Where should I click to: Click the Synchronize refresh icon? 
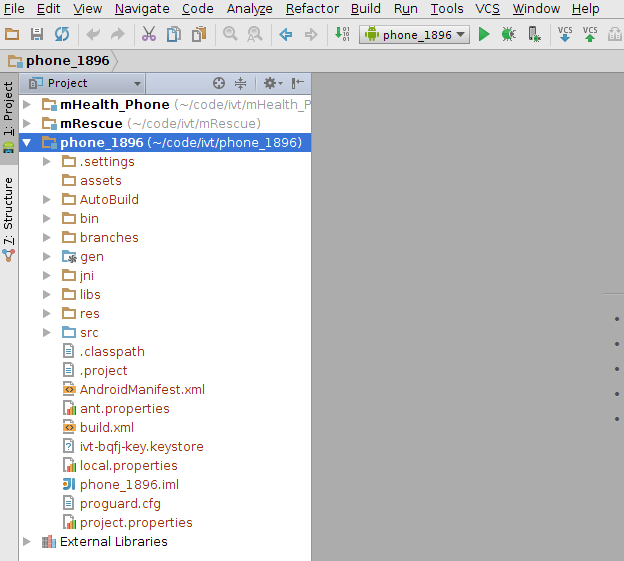coord(62,35)
